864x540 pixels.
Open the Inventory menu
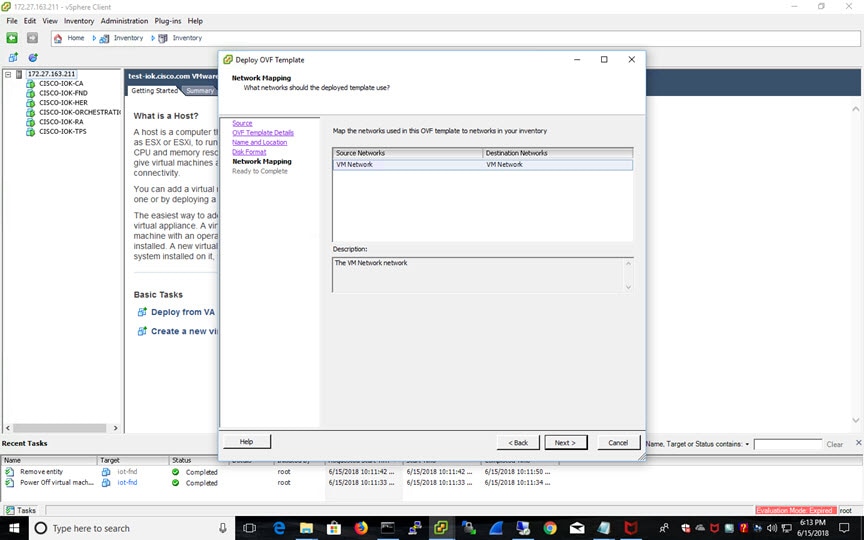coord(79,21)
